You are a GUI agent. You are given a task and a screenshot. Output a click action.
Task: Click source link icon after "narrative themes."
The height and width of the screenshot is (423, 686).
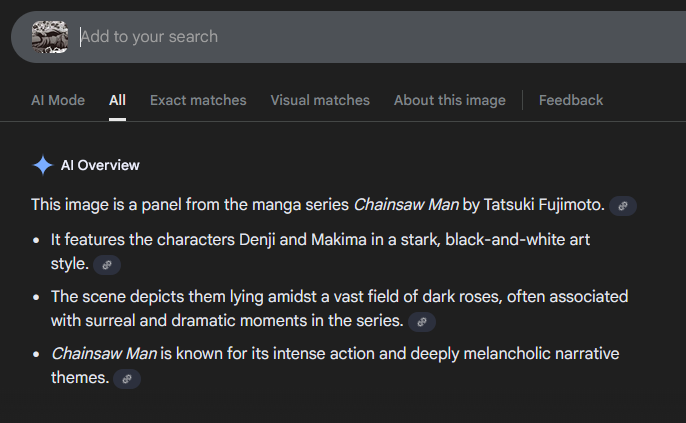click(127, 379)
